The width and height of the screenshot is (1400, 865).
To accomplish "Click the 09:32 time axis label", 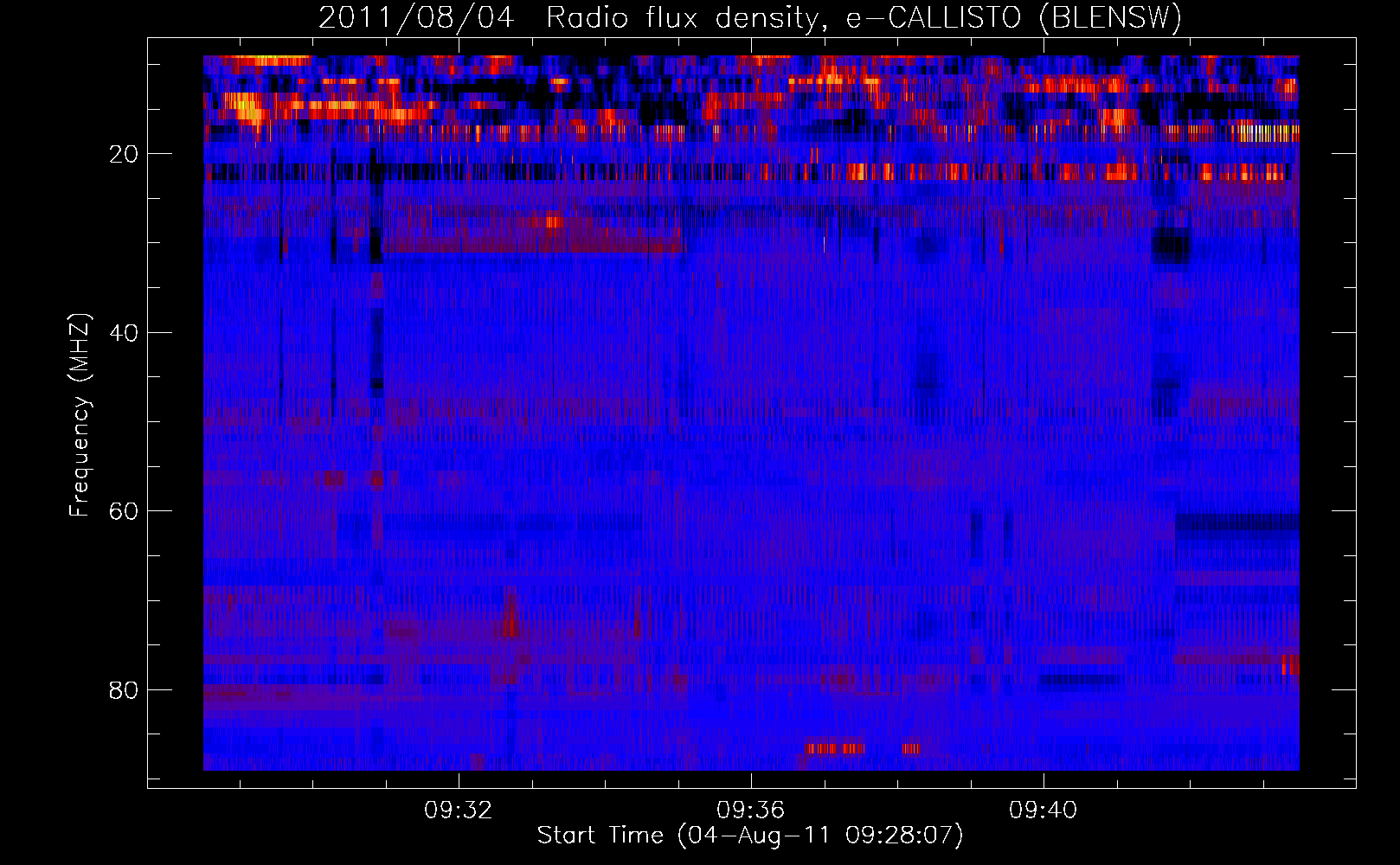I will coord(458,810).
